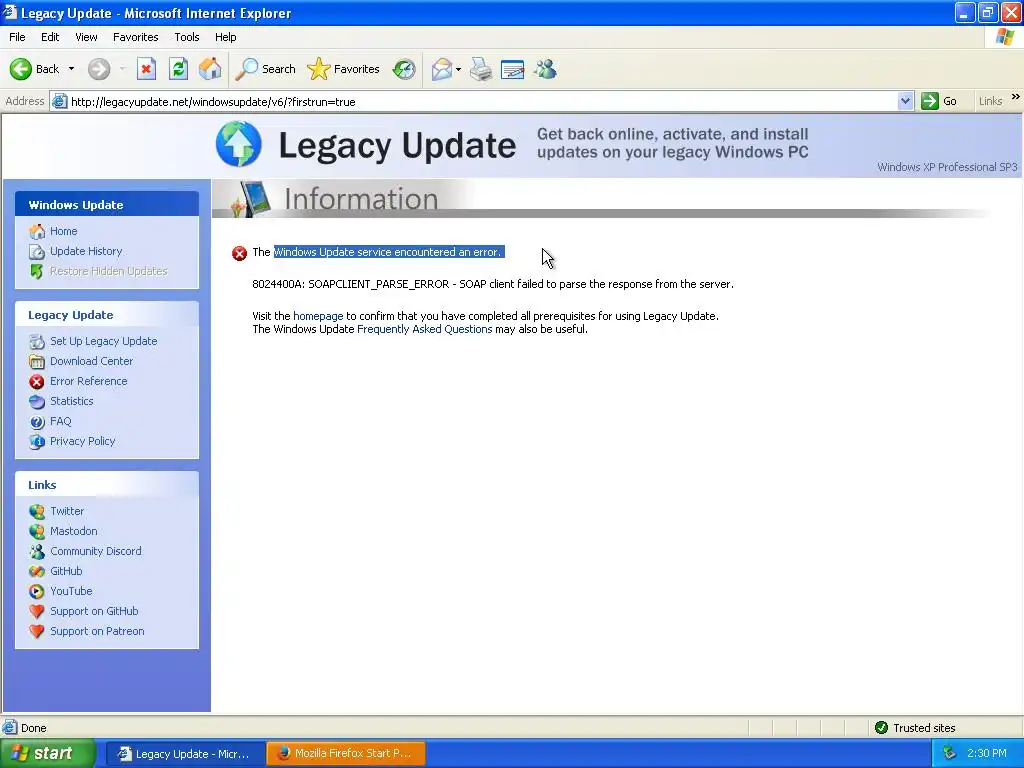This screenshot has width=1024, height=768.
Task: Click the Download Center icon
Action: [37, 361]
